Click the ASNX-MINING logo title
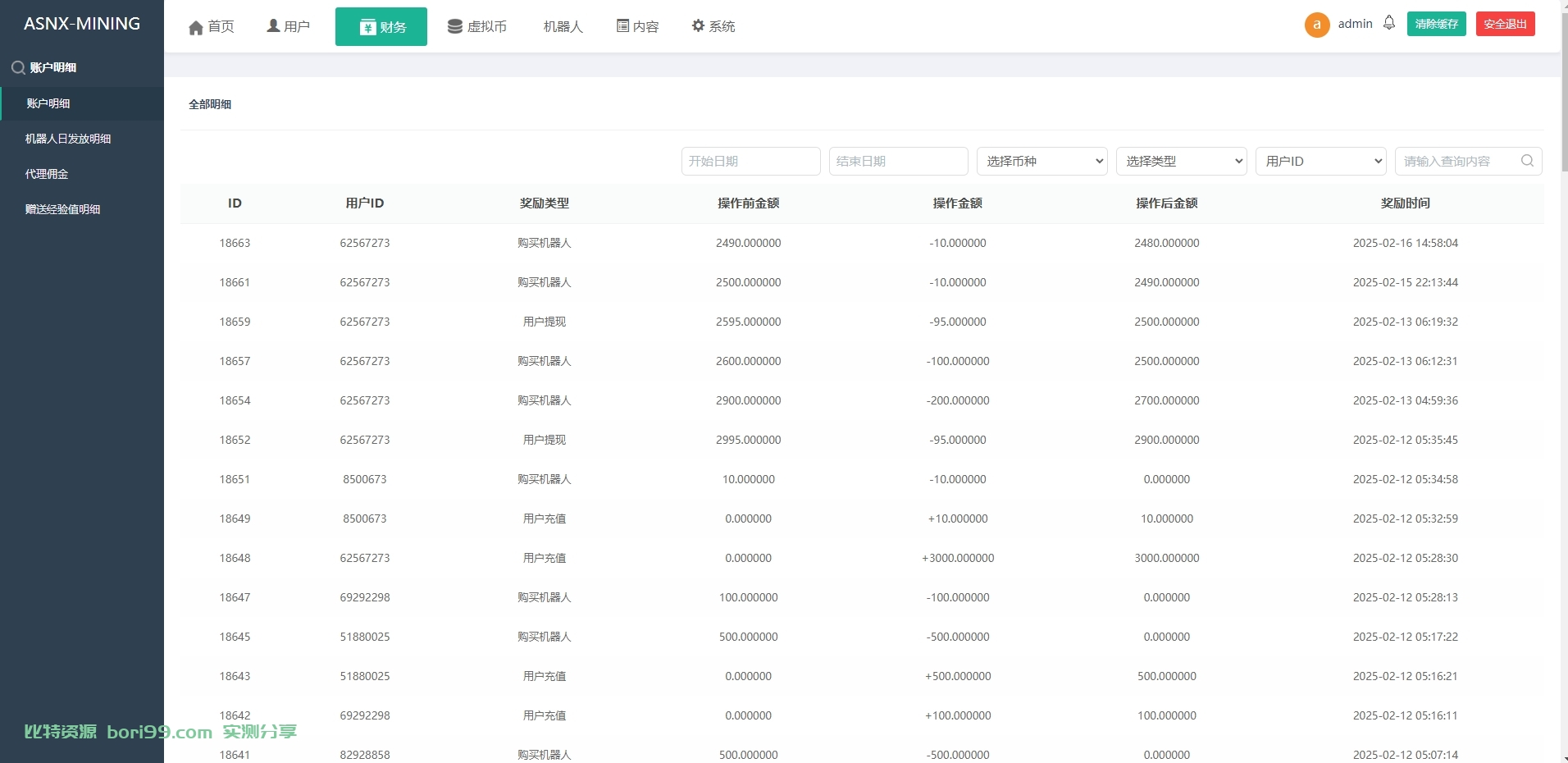The height and width of the screenshot is (763, 1568). pyautogui.click(x=82, y=24)
